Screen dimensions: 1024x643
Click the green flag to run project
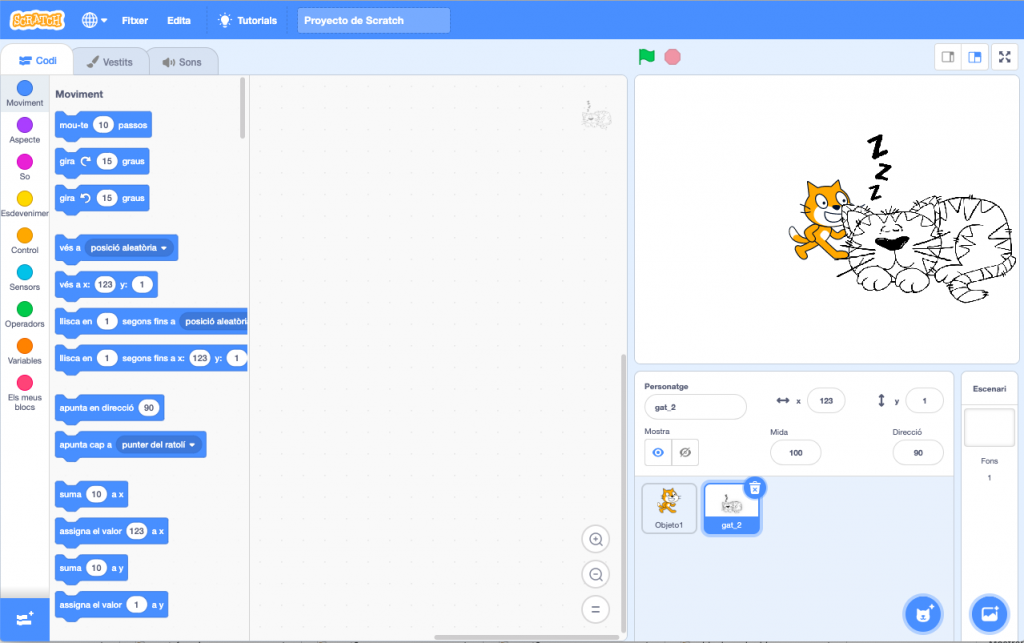pos(647,57)
